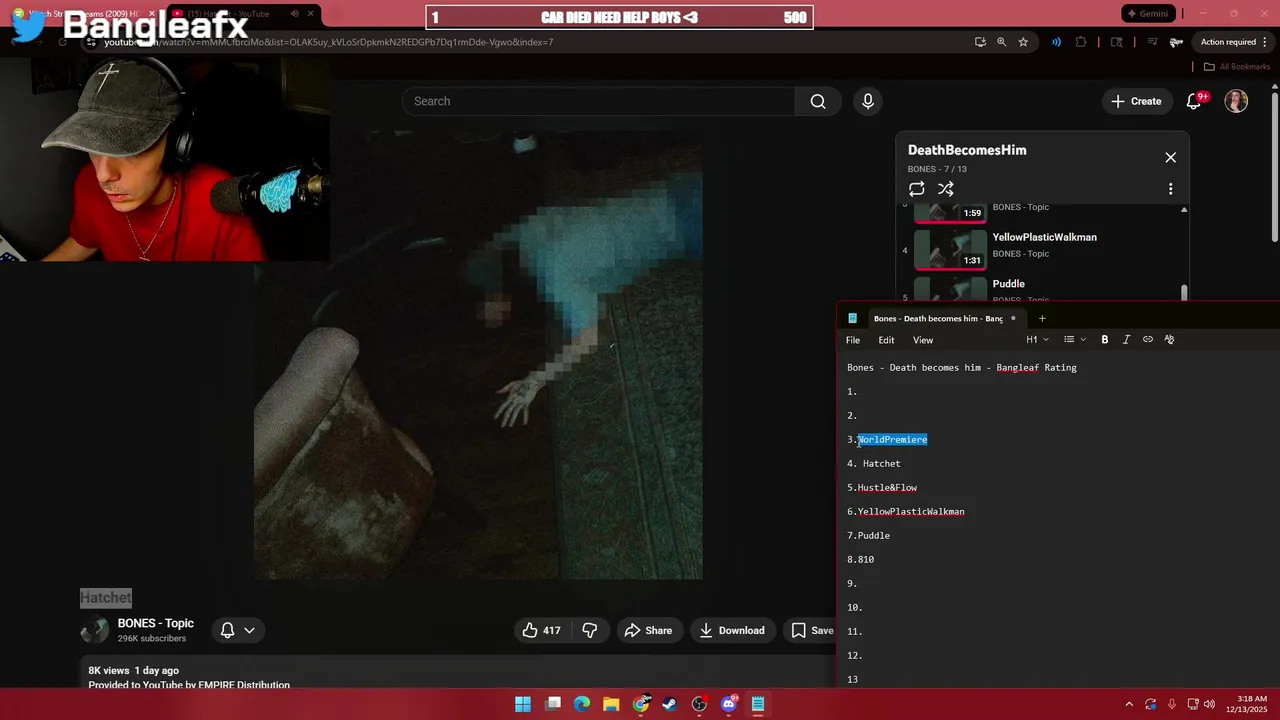The width and height of the screenshot is (1280, 720).
Task: Click the YouTube search magnifier button
Action: tap(818, 101)
